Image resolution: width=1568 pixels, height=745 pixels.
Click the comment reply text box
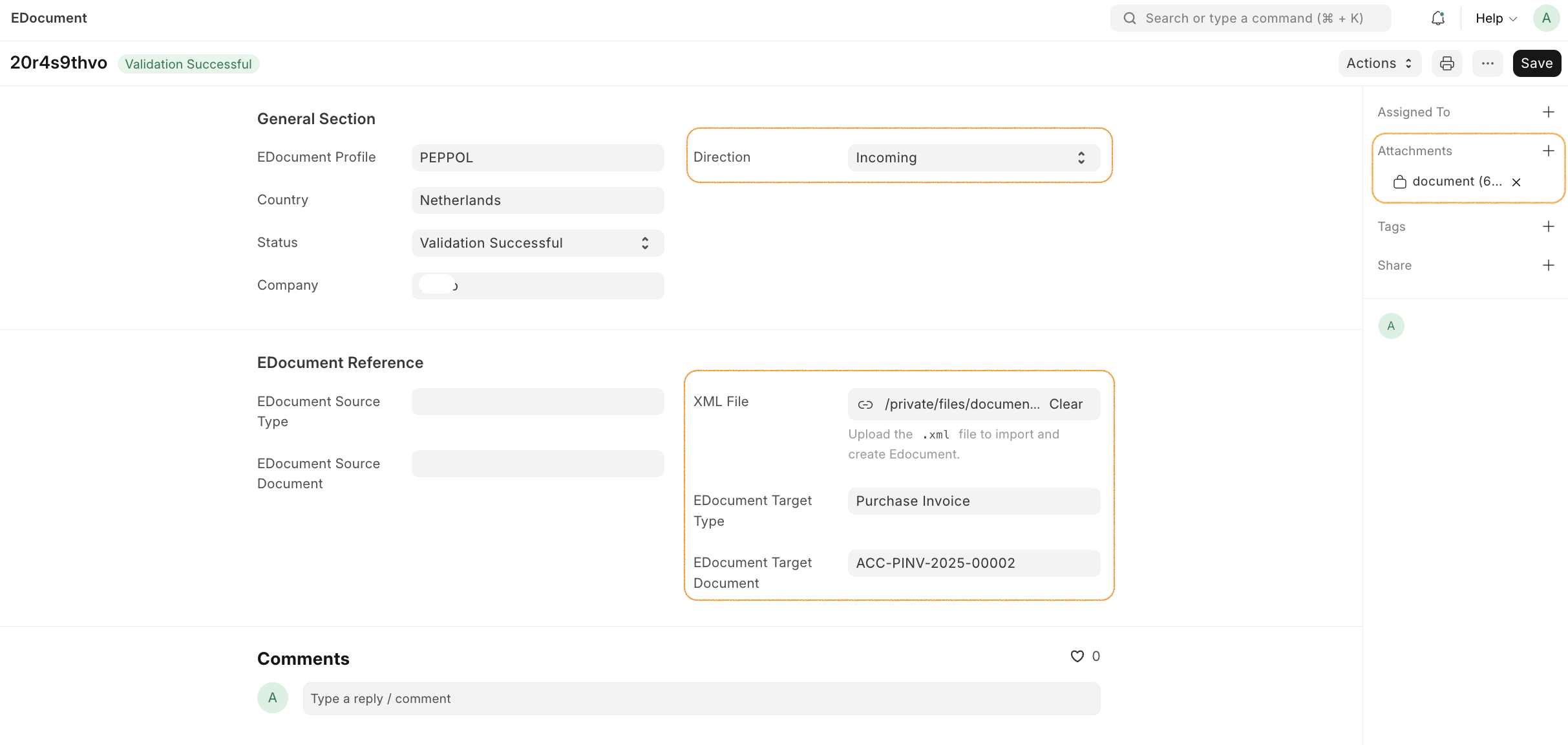[x=701, y=698]
